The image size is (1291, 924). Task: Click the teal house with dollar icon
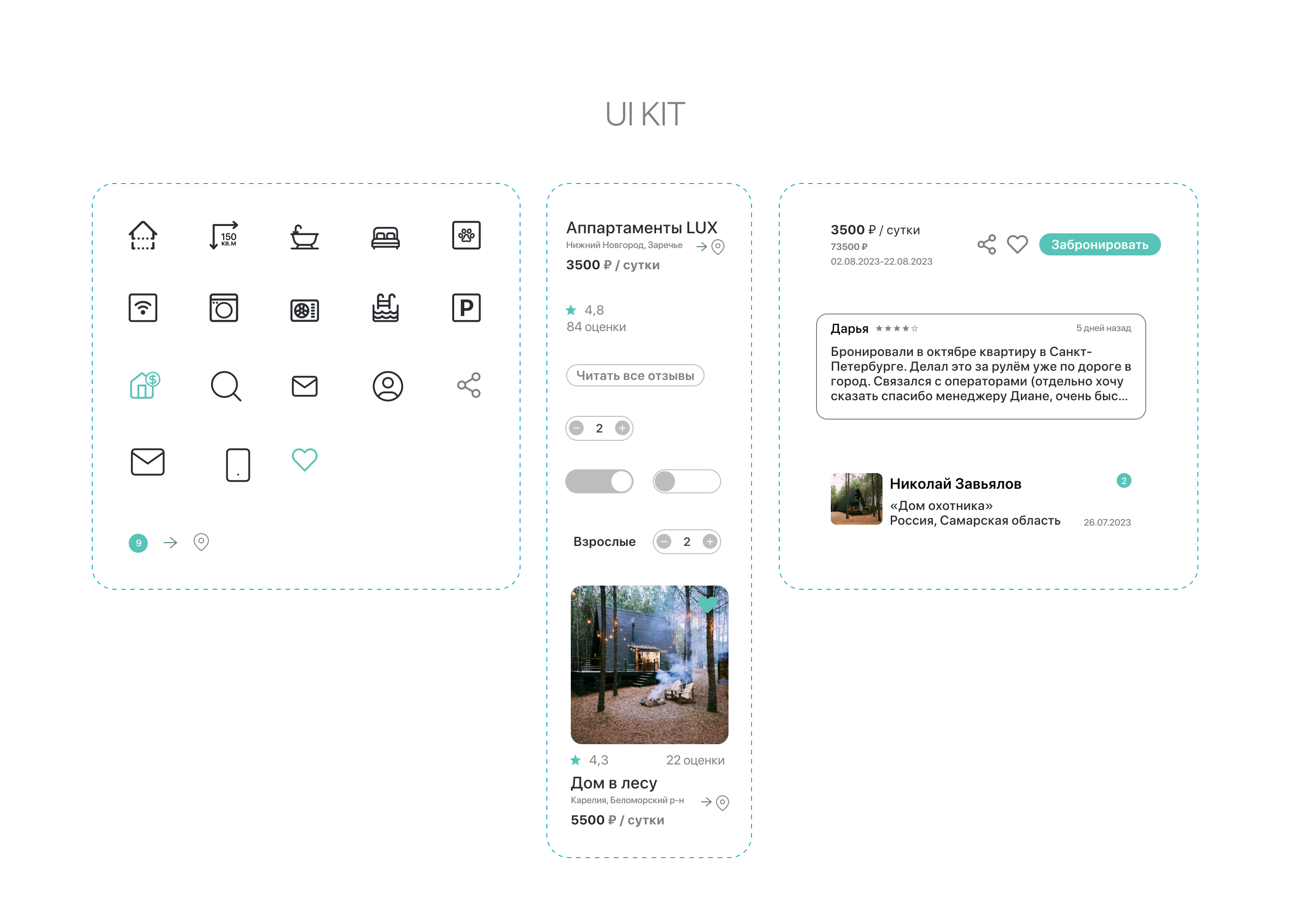[144, 385]
